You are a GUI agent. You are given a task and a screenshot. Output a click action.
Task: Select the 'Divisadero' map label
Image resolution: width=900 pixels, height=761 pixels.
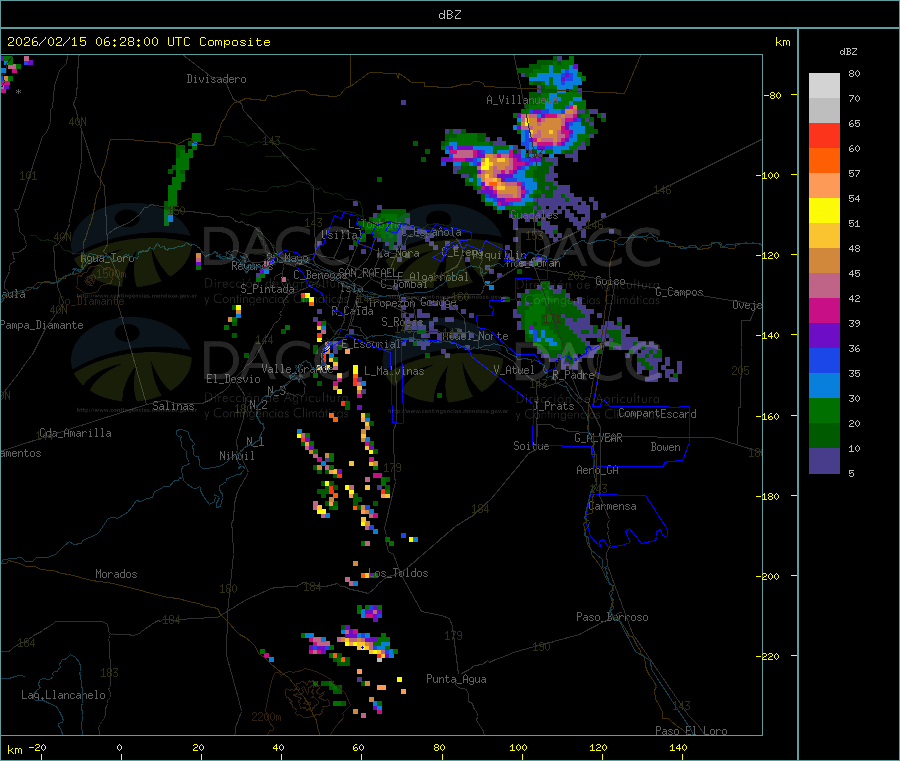[216, 79]
